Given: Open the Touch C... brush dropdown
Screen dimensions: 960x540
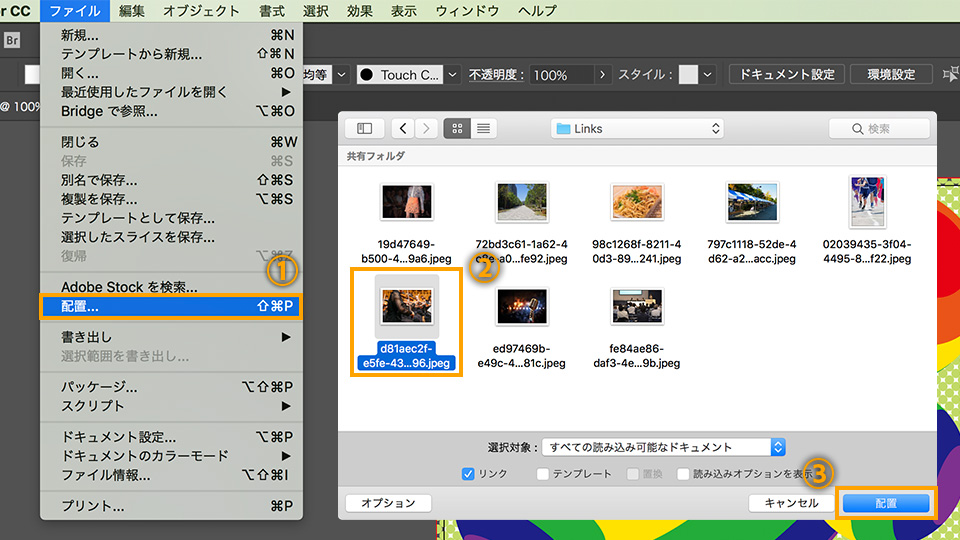Looking at the screenshot, I should [x=452, y=75].
